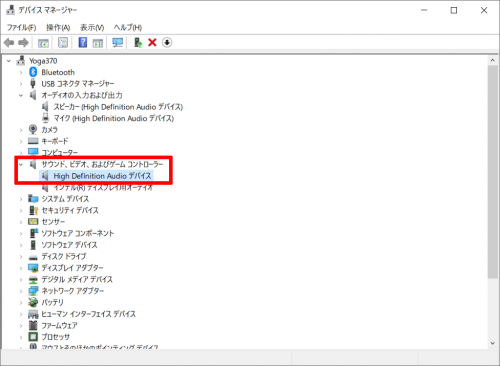The height and width of the screenshot is (366, 500).
Task: Click the disable device down-arrow icon
Action: 167,42
